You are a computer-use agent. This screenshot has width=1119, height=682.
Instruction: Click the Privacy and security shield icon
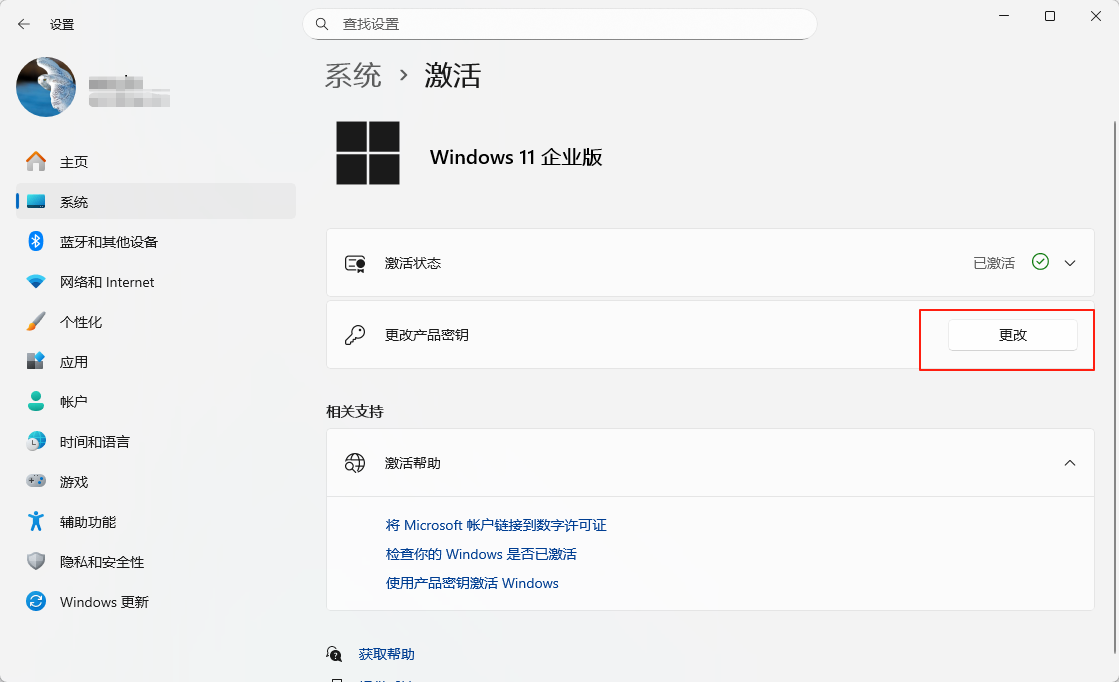pyautogui.click(x=36, y=562)
